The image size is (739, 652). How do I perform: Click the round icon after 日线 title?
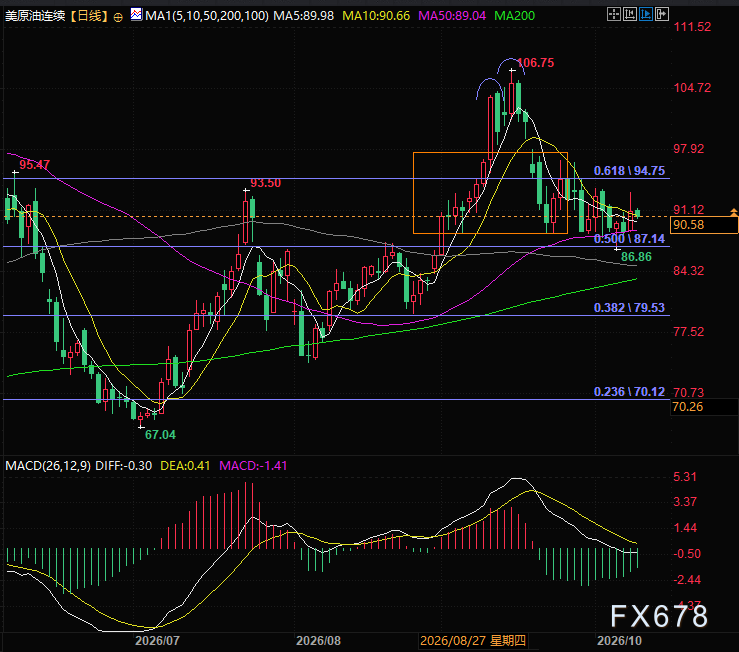tap(118, 17)
